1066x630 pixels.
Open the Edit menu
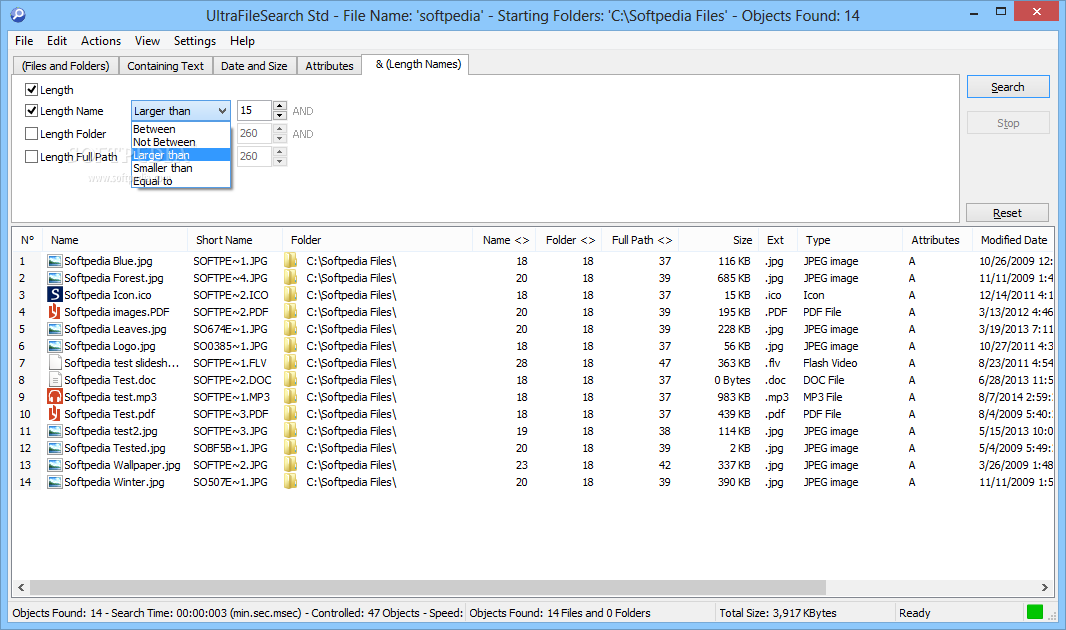click(x=57, y=41)
